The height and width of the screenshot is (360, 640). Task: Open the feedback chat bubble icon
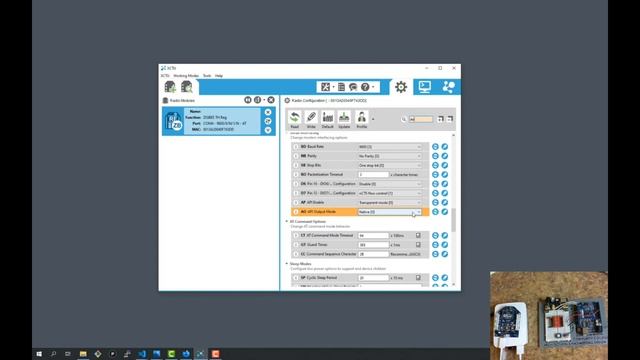click(353, 87)
